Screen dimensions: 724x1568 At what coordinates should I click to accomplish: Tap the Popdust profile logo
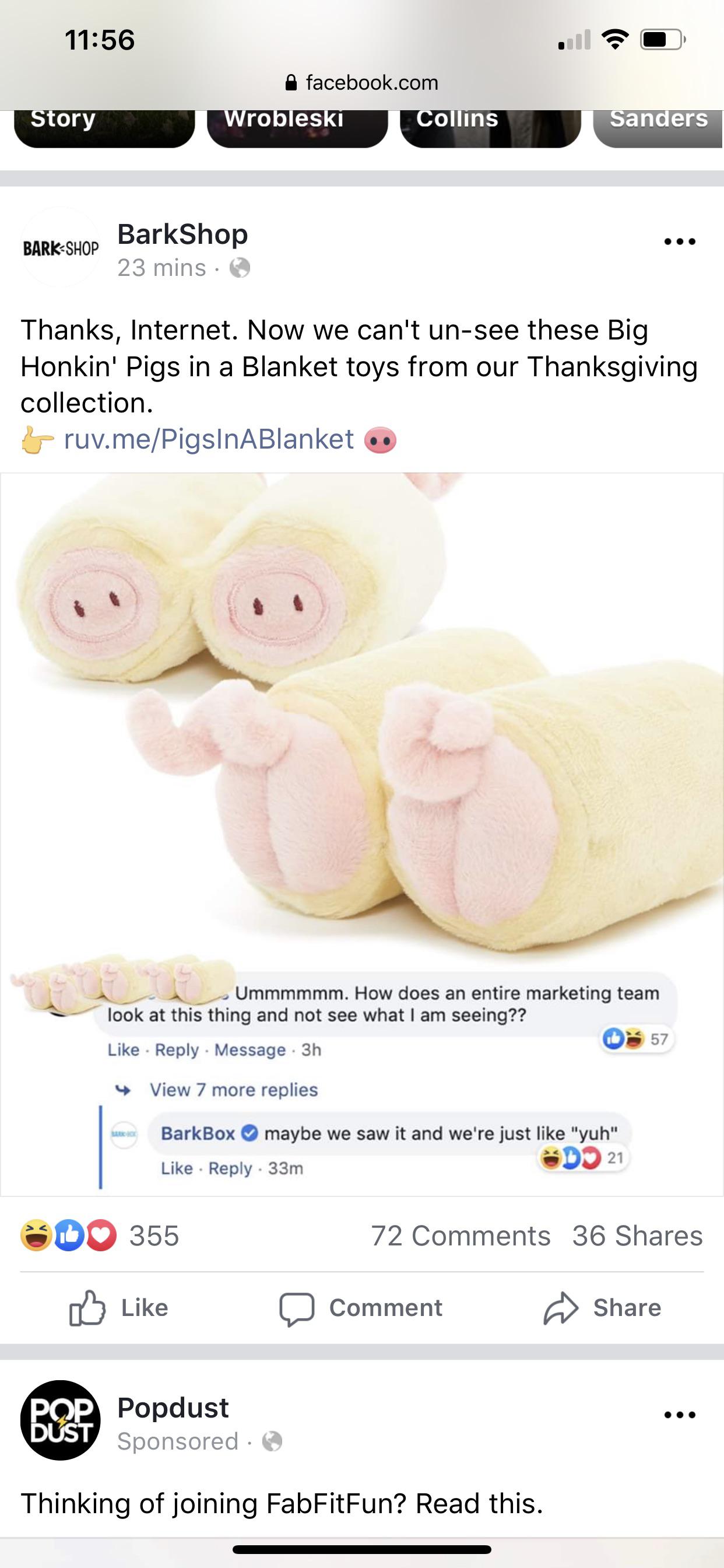60,1420
